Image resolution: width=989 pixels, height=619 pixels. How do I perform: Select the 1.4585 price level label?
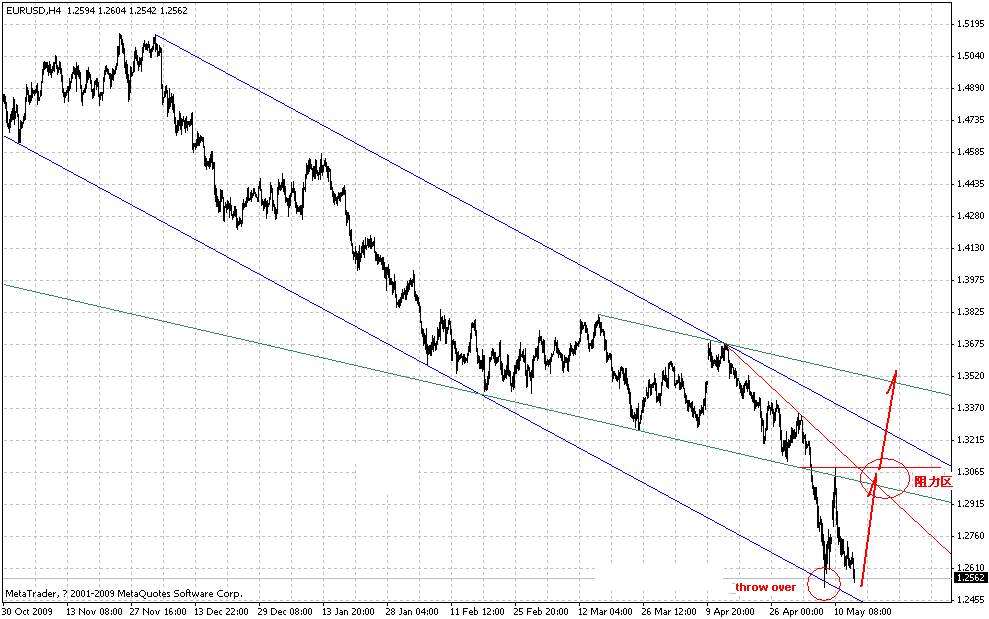click(971, 152)
